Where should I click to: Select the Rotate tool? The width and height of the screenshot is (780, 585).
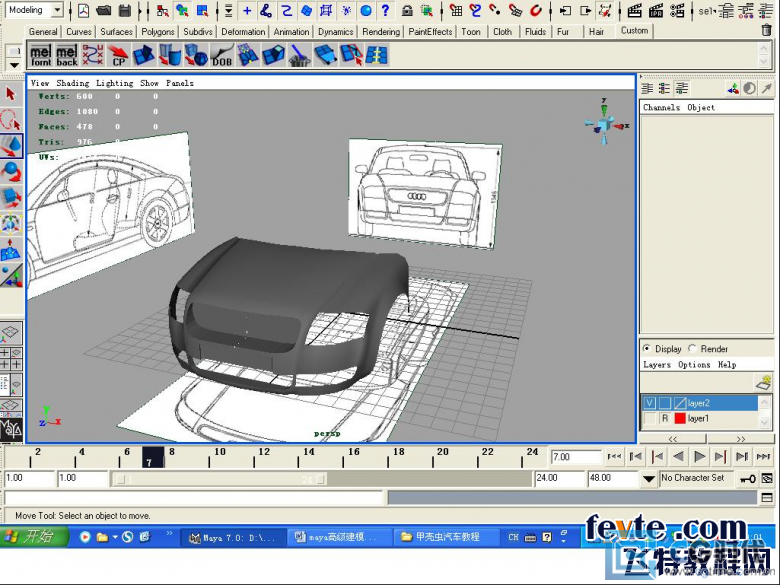(x=11, y=172)
